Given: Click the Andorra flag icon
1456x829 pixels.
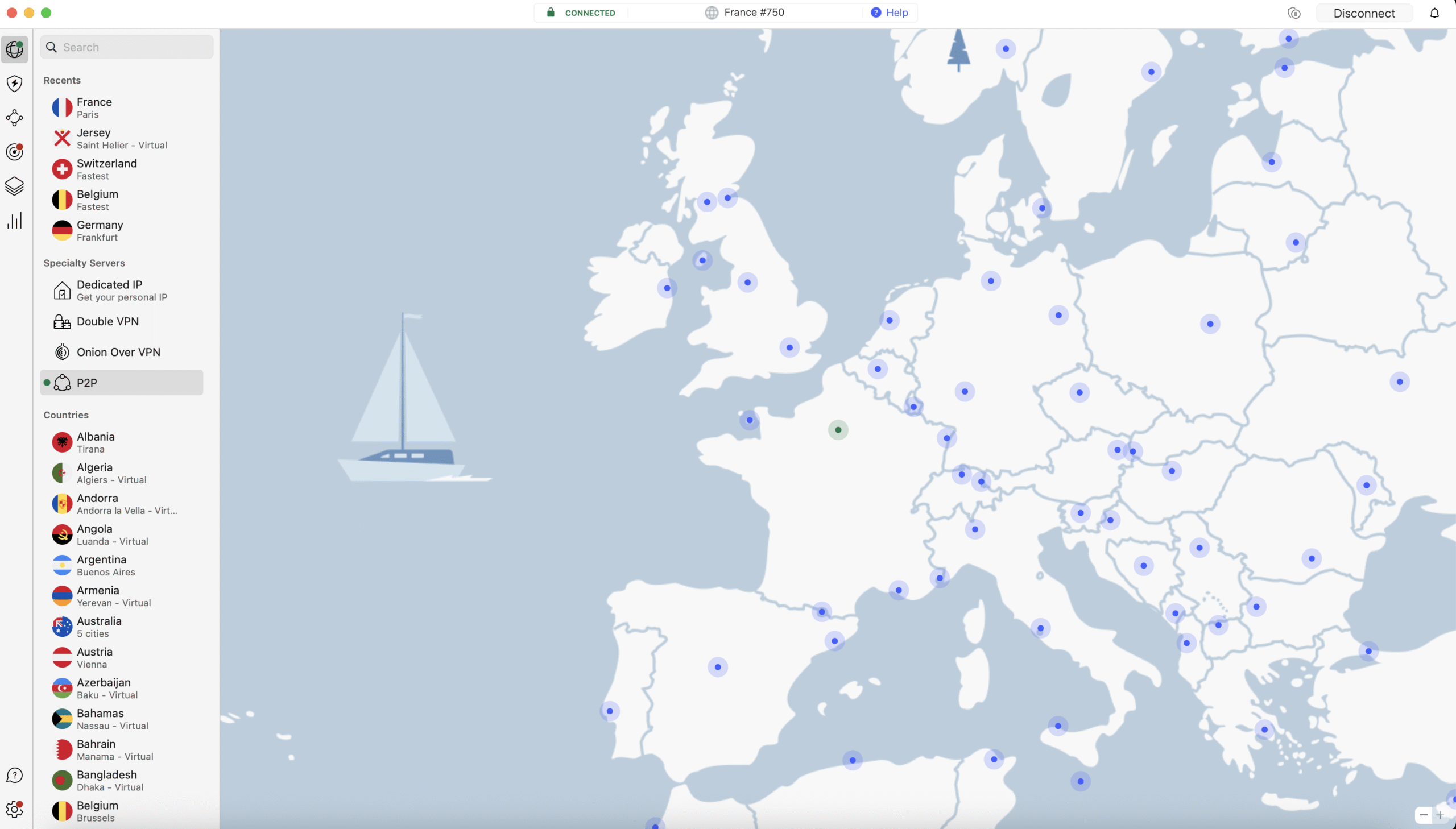Looking at the screenshot, I should pos(62,504).
